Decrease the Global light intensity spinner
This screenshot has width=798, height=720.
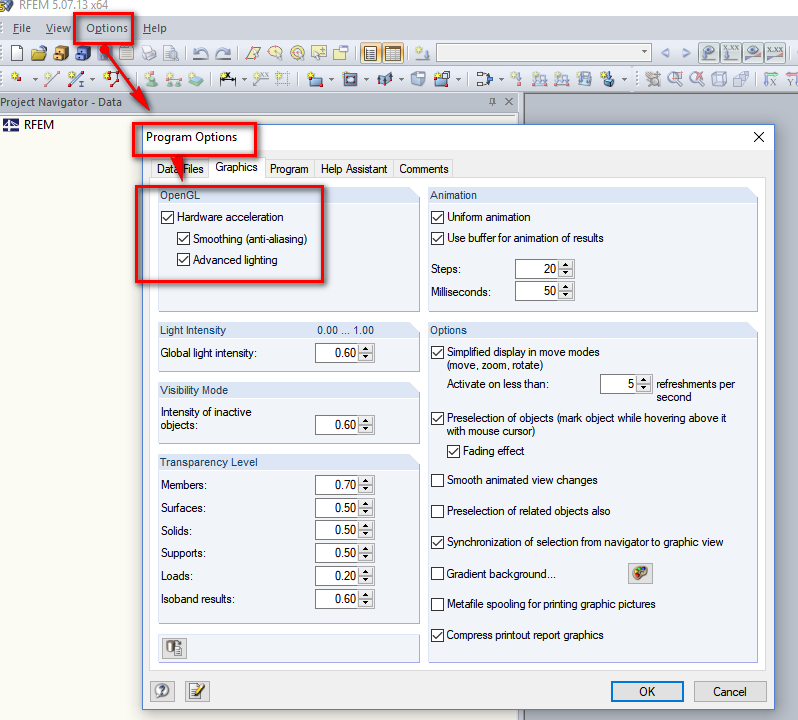[366, 357]
